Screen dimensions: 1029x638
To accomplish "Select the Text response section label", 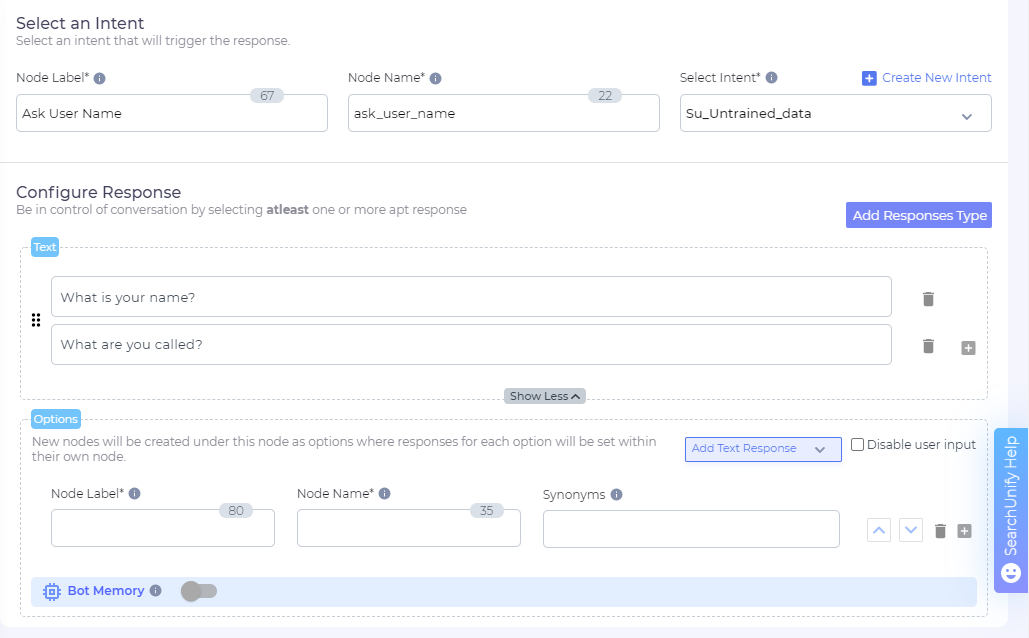I will pyautogui.click(x=44, y=246).
